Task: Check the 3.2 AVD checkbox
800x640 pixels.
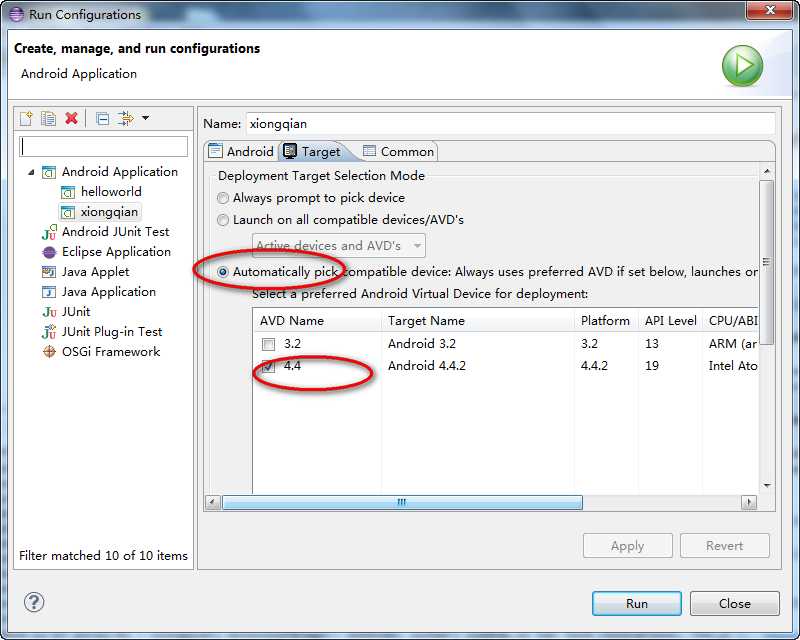Action: pos(268,344)
